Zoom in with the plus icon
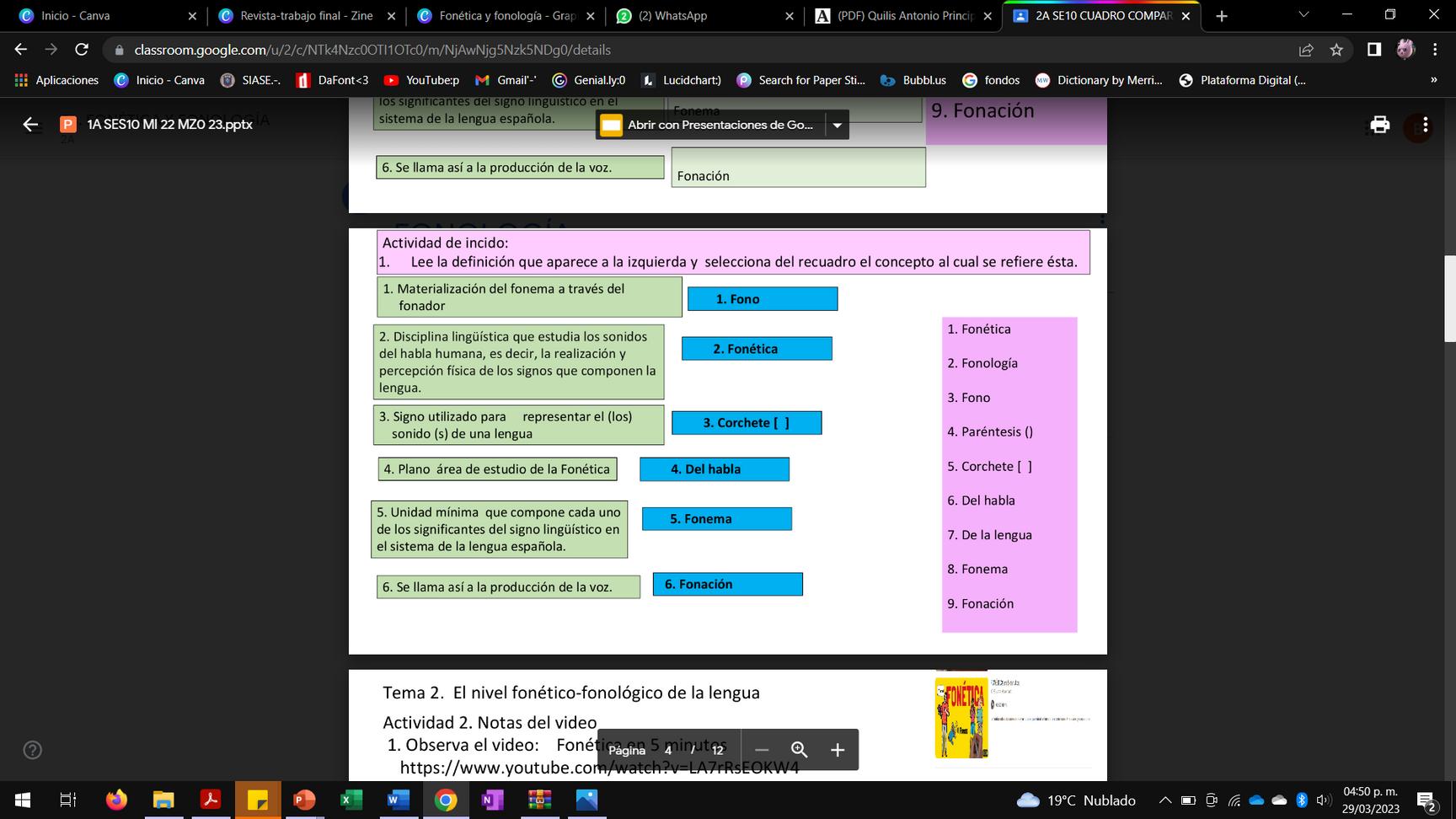This screenshot has width=1456, height=819. (838, 750)
